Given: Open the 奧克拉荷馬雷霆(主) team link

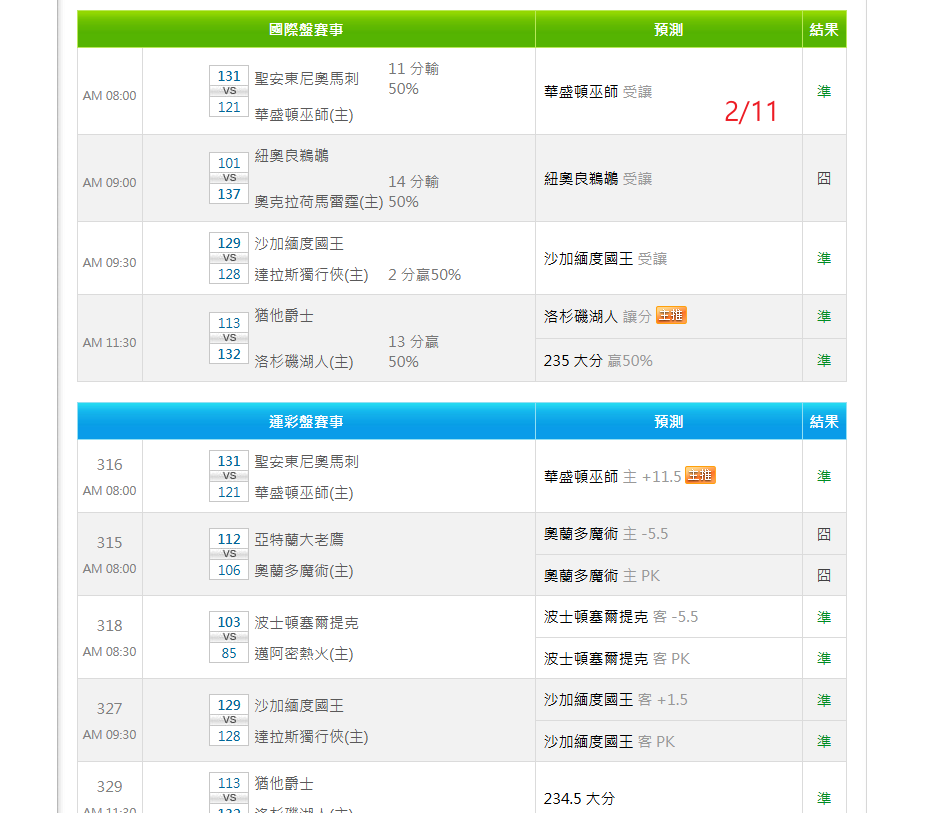Looking at the screenshot, I should coord(319,202).
